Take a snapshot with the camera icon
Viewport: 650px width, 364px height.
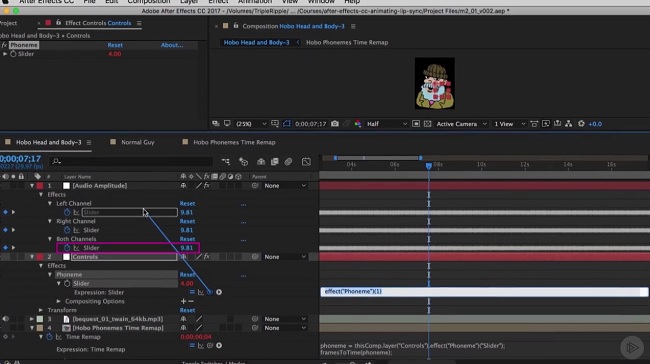[x=335, y=124]
